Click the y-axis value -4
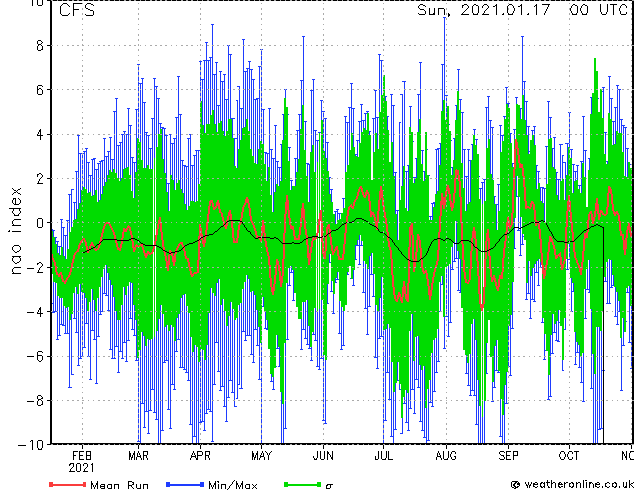 35,312
